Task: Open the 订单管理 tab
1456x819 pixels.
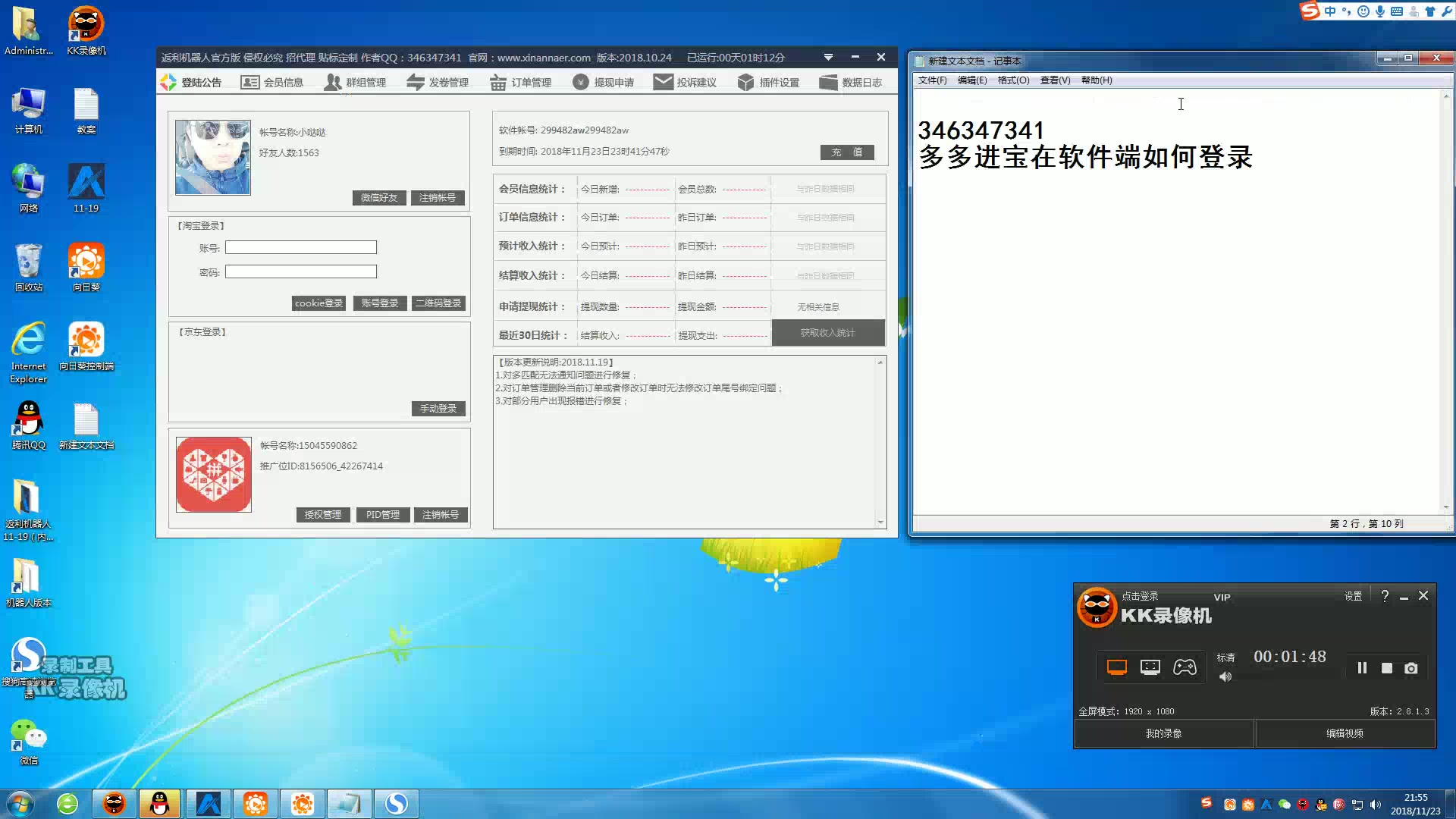Action: [520, 82]
